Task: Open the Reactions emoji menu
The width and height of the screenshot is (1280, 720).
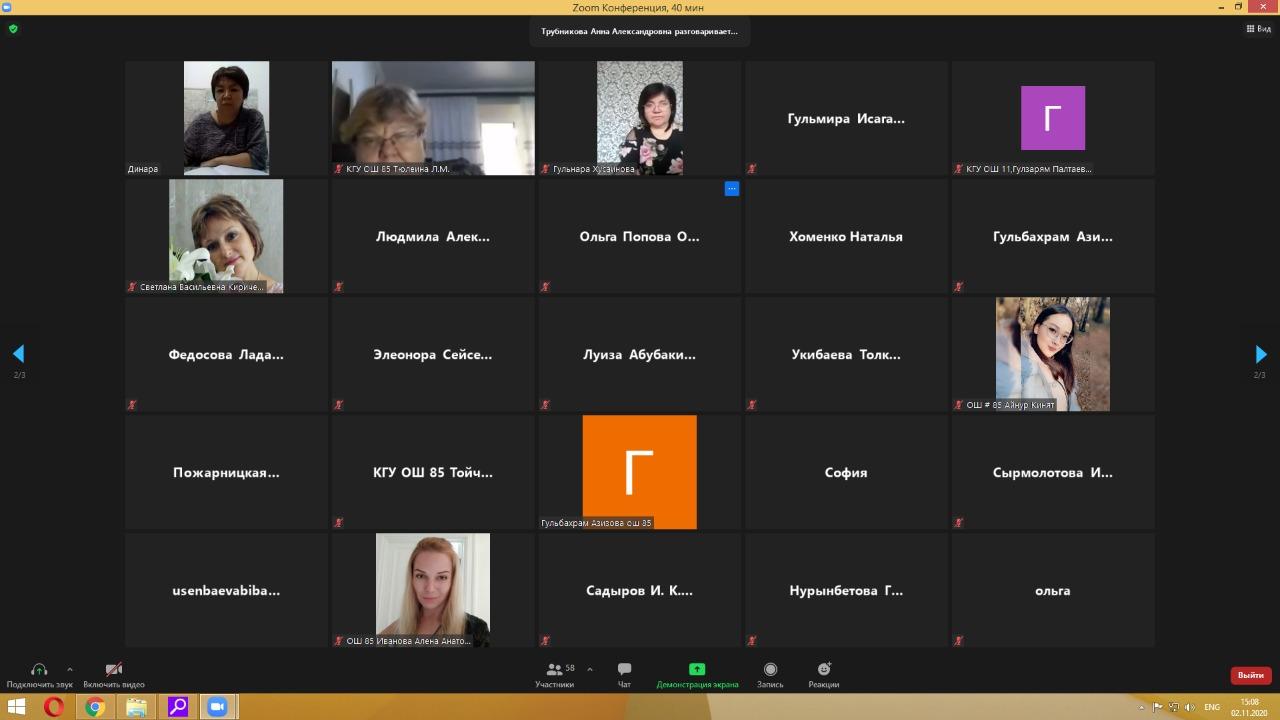Action: [824, 670]
